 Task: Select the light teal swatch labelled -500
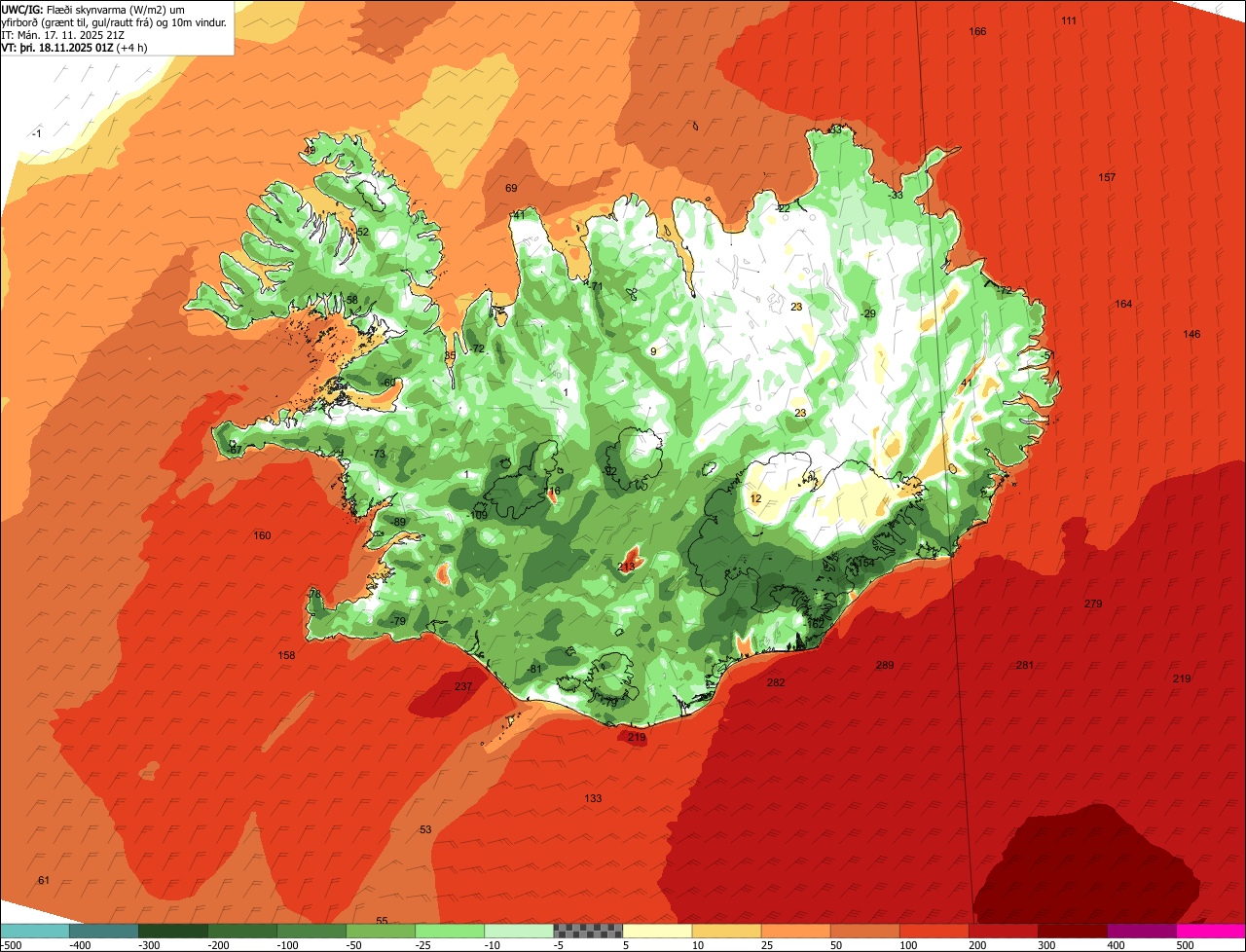[34, 931]
